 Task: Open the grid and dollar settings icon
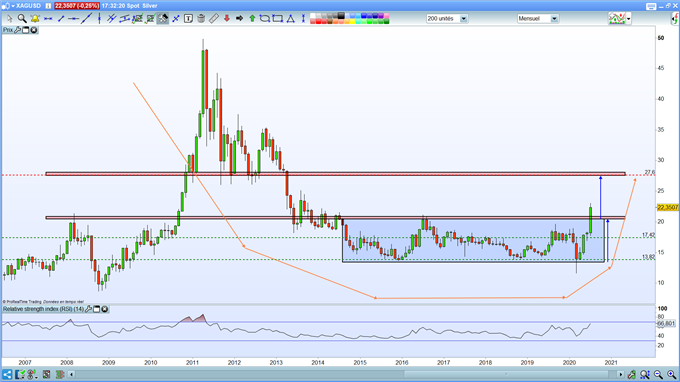tap(32, 374)
